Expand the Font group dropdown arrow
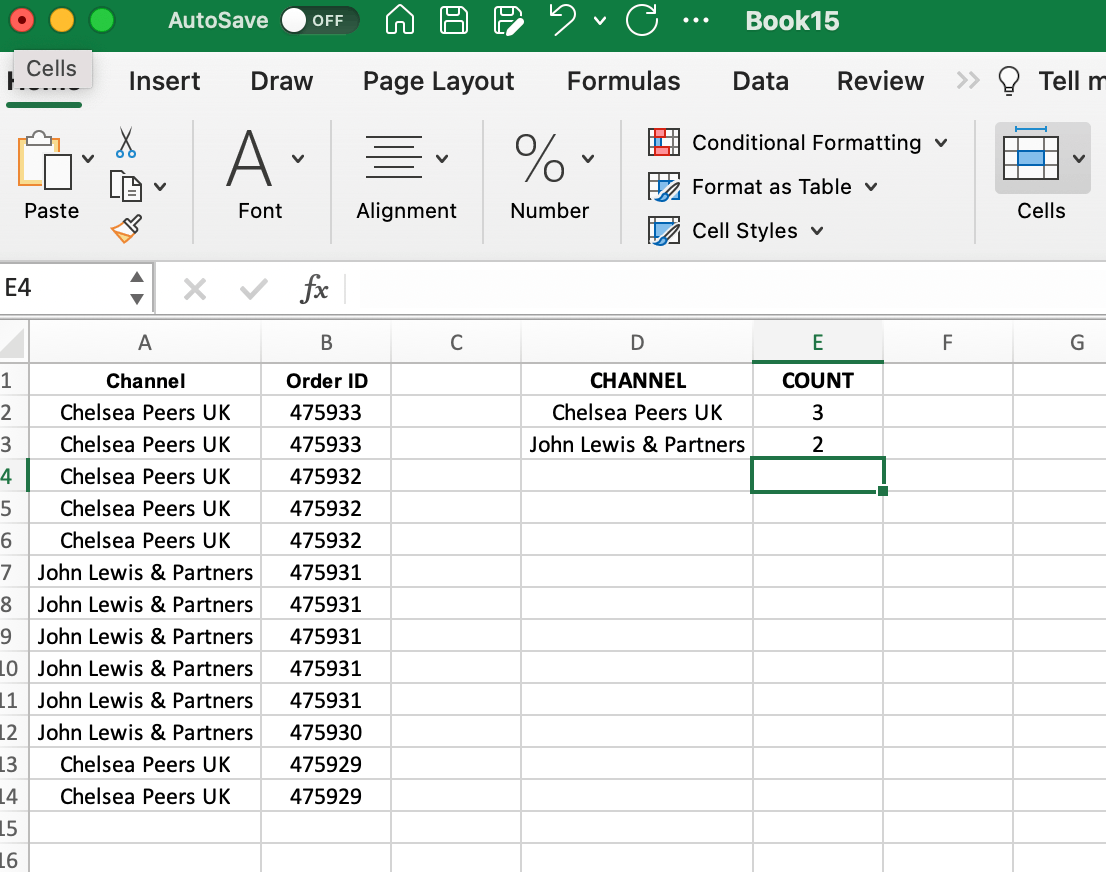Screen dimensions: 1106x872 tap(298, 159)
